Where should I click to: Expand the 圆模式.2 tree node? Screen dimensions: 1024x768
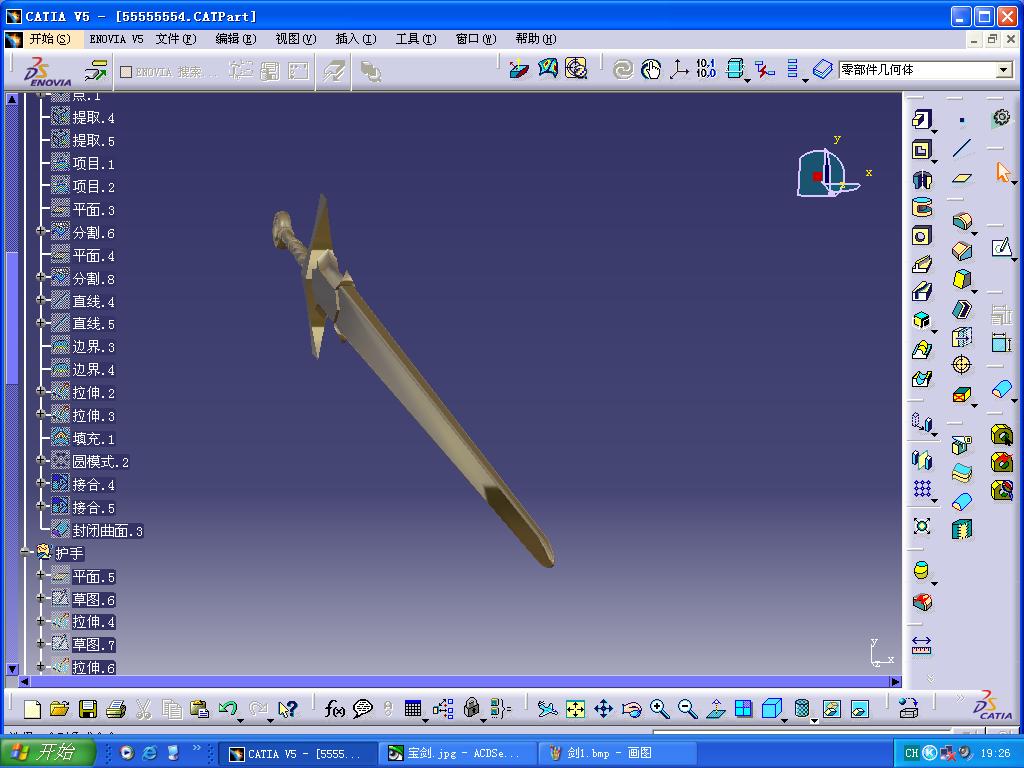[40, 460]
